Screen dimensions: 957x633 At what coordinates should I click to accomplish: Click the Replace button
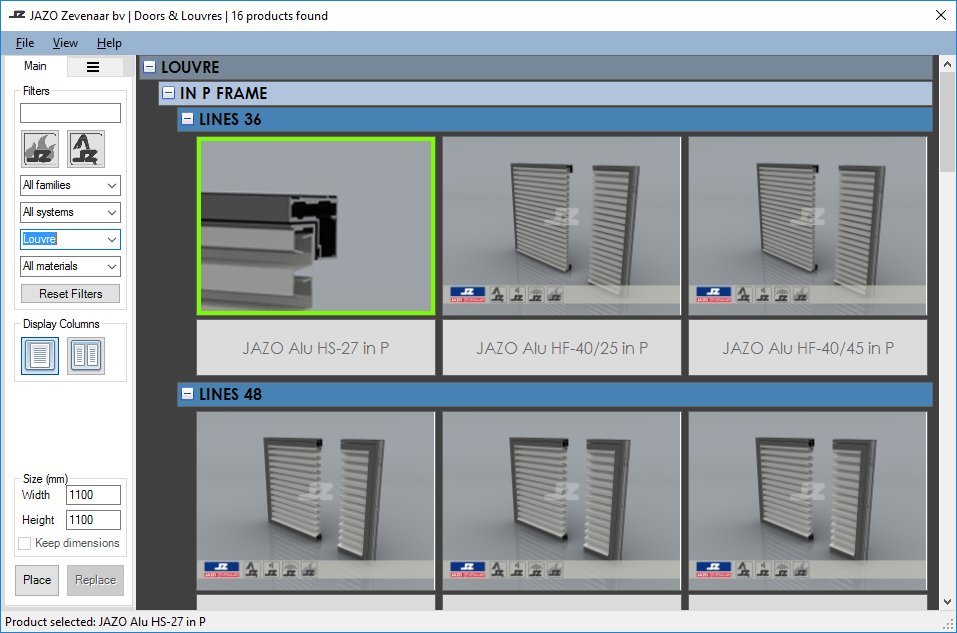click(x=95, y=580)
